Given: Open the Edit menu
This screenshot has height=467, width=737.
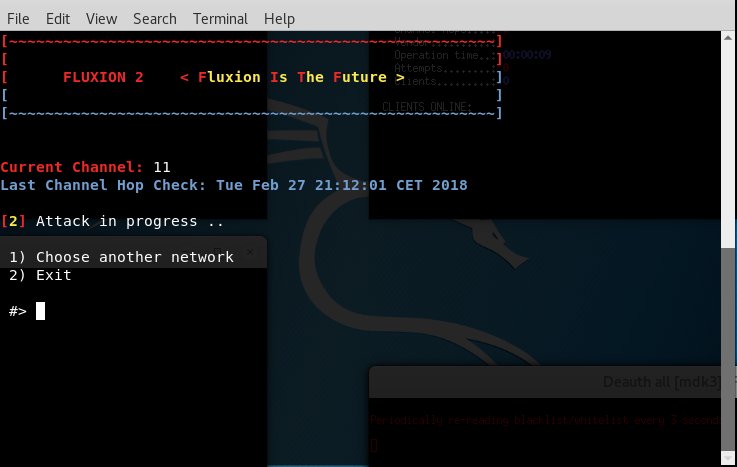Looking at the screenshot, I should (58, 19).
